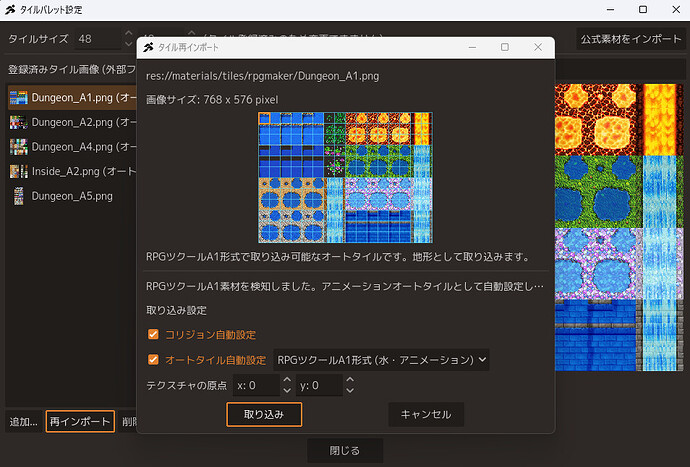
Task: Toggle コリジョン自動設定 checkbox
Action: 153,335
